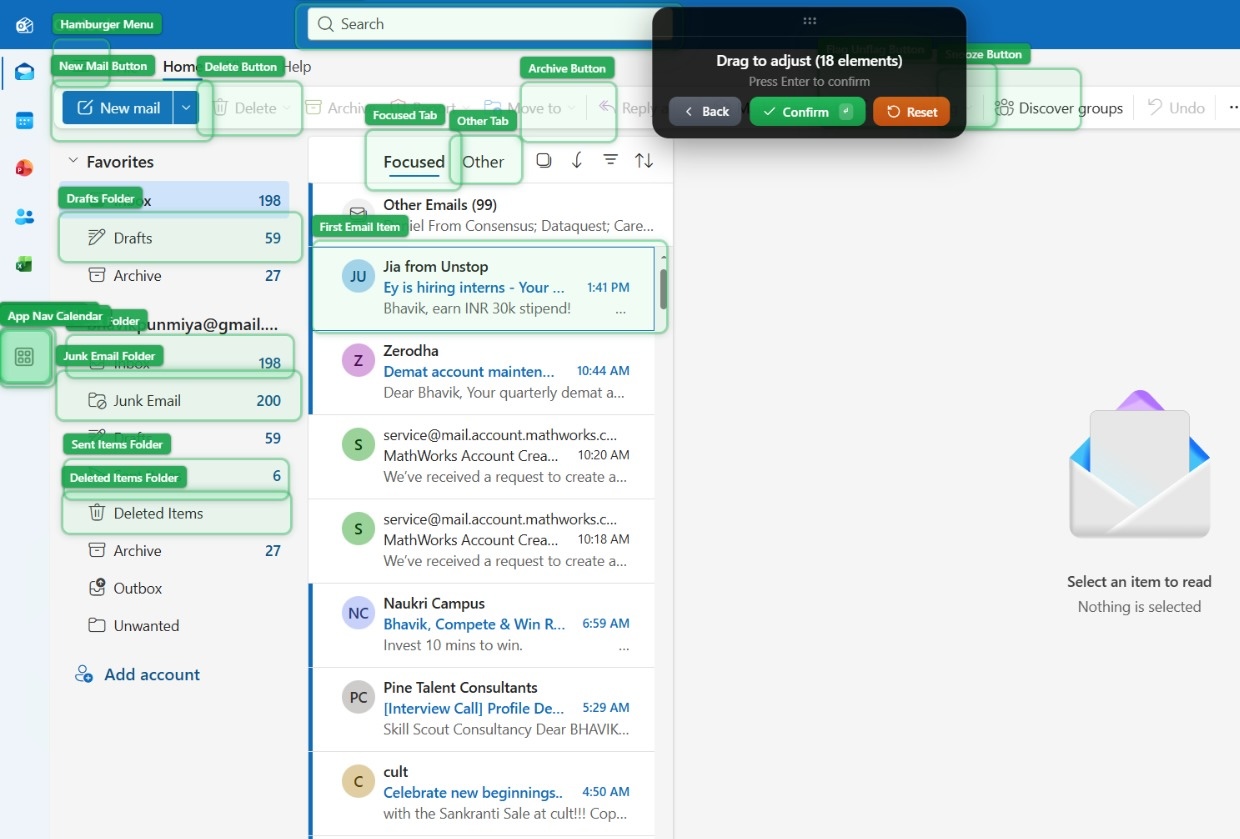Open the People app icon
The image size is (1240, 839).
24,217
